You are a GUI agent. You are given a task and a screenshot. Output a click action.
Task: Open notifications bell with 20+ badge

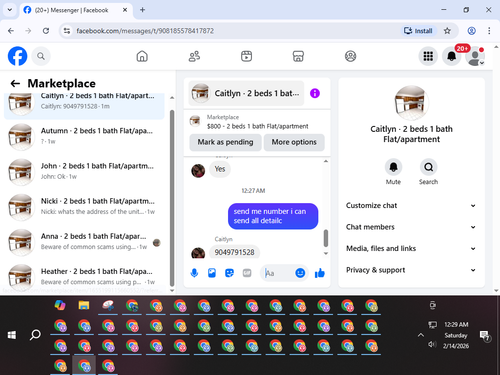point(452,56)
